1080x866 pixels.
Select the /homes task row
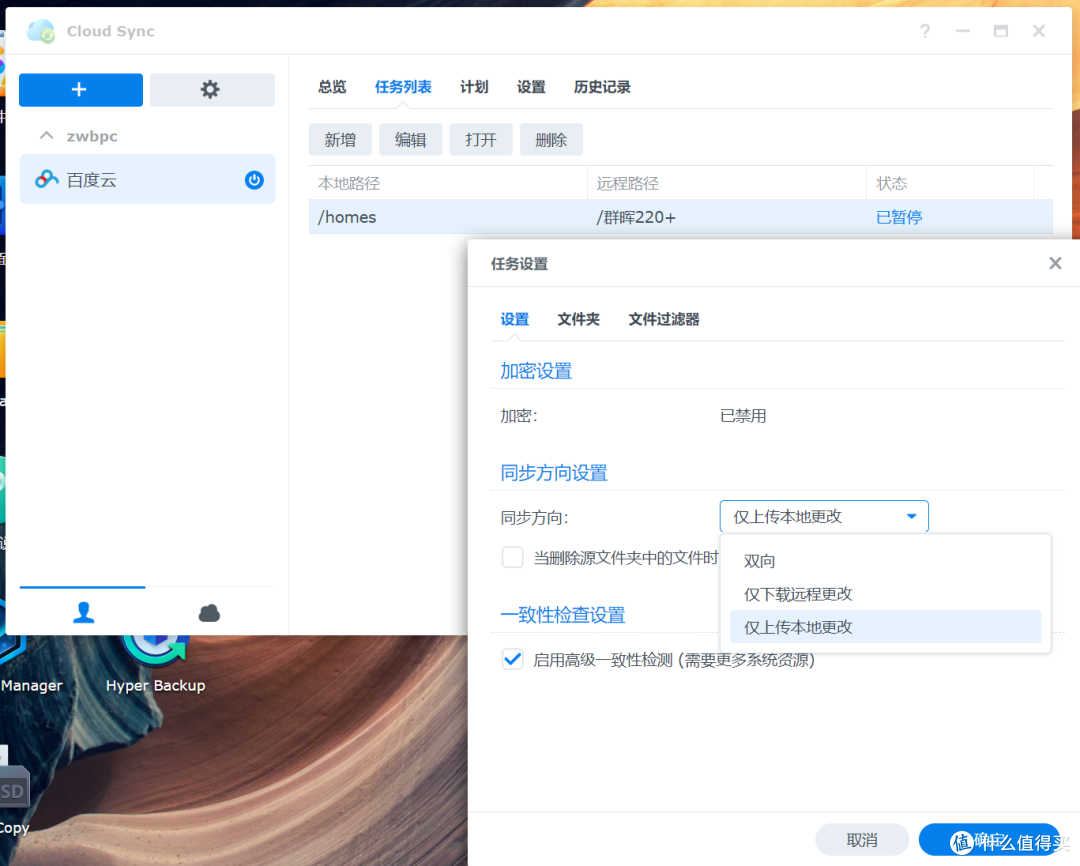[681, 217]
